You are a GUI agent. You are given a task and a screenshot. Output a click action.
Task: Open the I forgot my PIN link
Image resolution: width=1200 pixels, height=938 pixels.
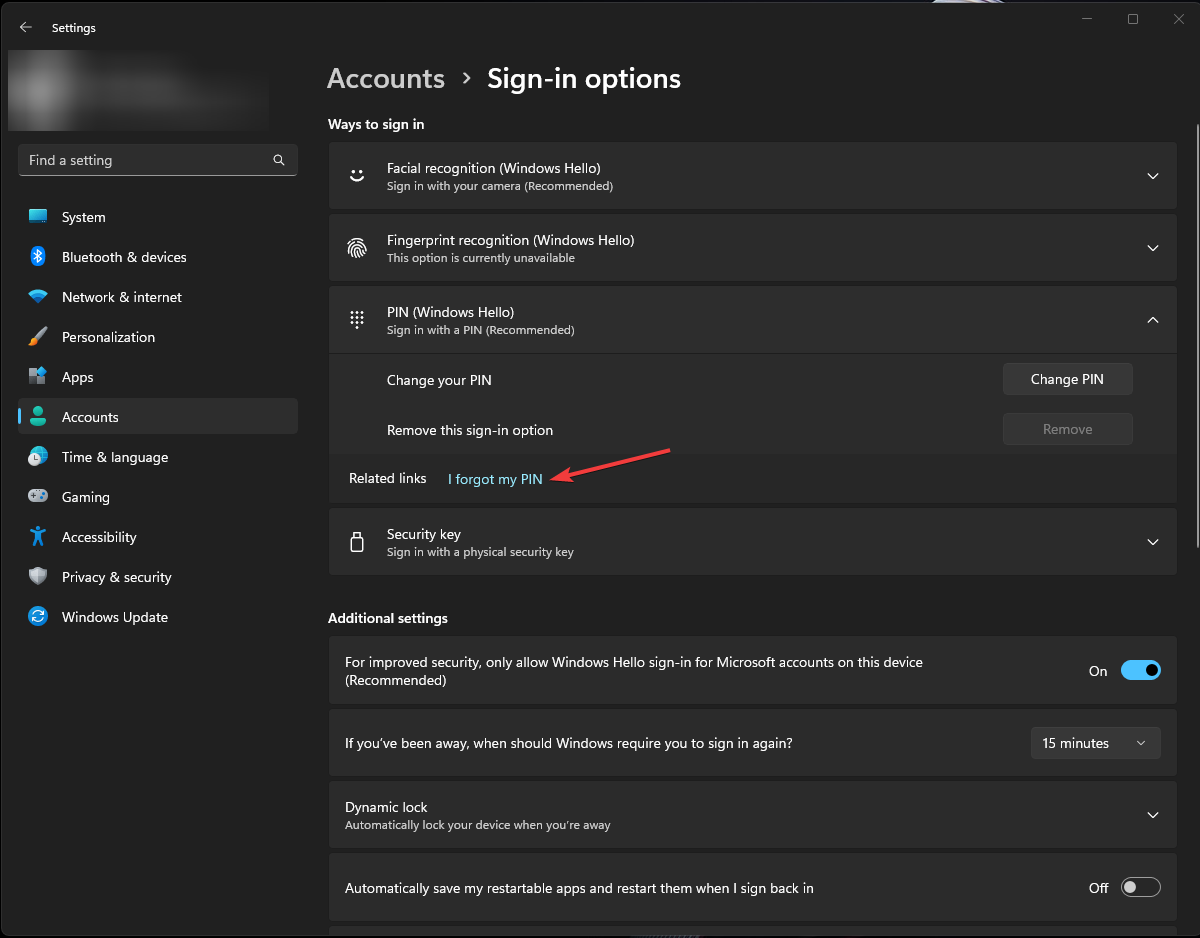pyautogui.click(x=495, y=479)
